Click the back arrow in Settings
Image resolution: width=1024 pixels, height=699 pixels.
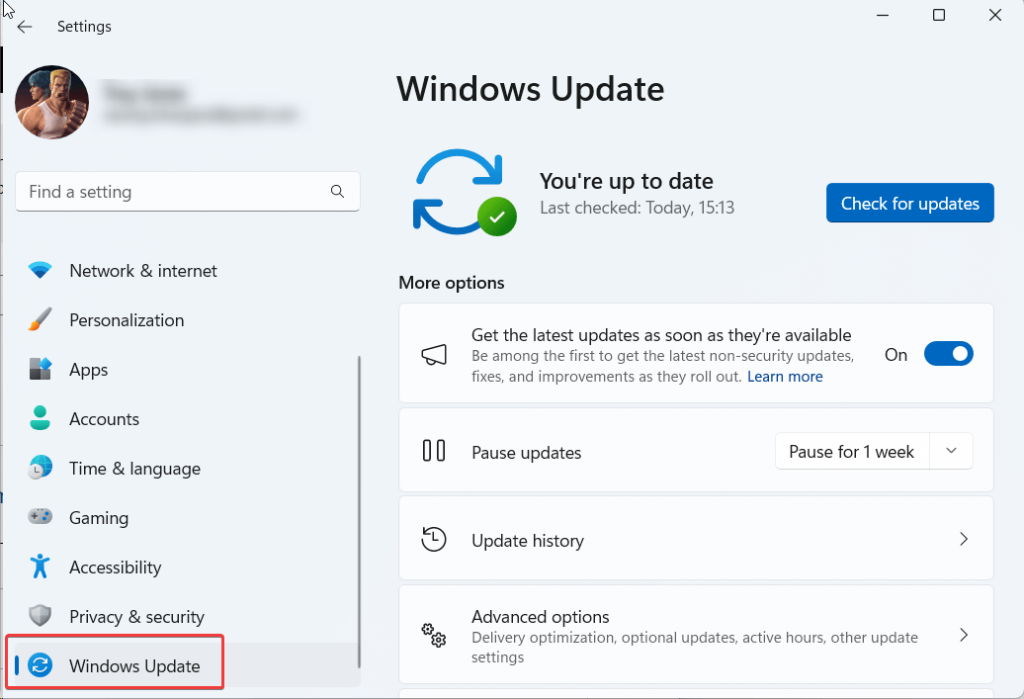pyautogui.click(x=25, y=27)
